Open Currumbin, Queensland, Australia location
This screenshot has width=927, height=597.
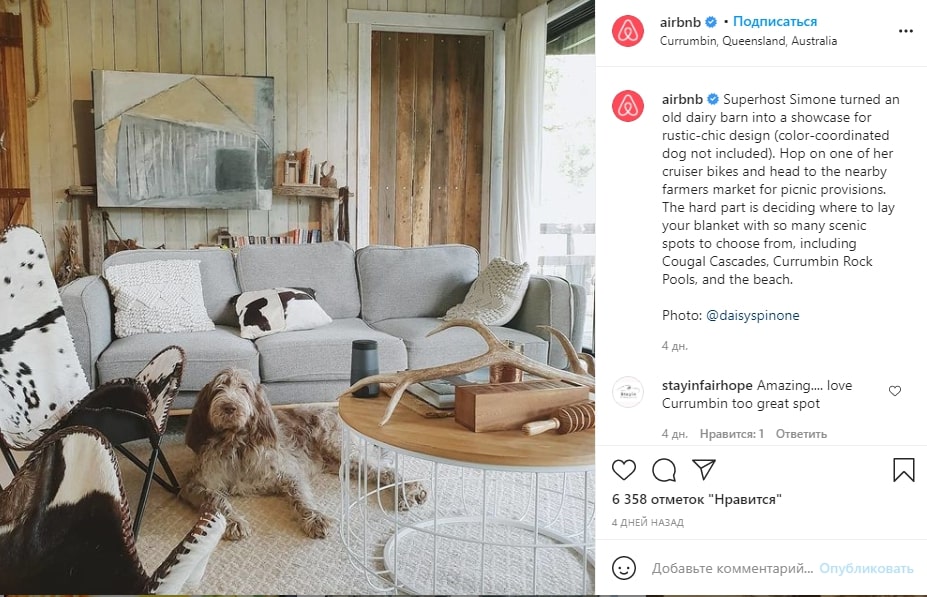pos(748,41)
